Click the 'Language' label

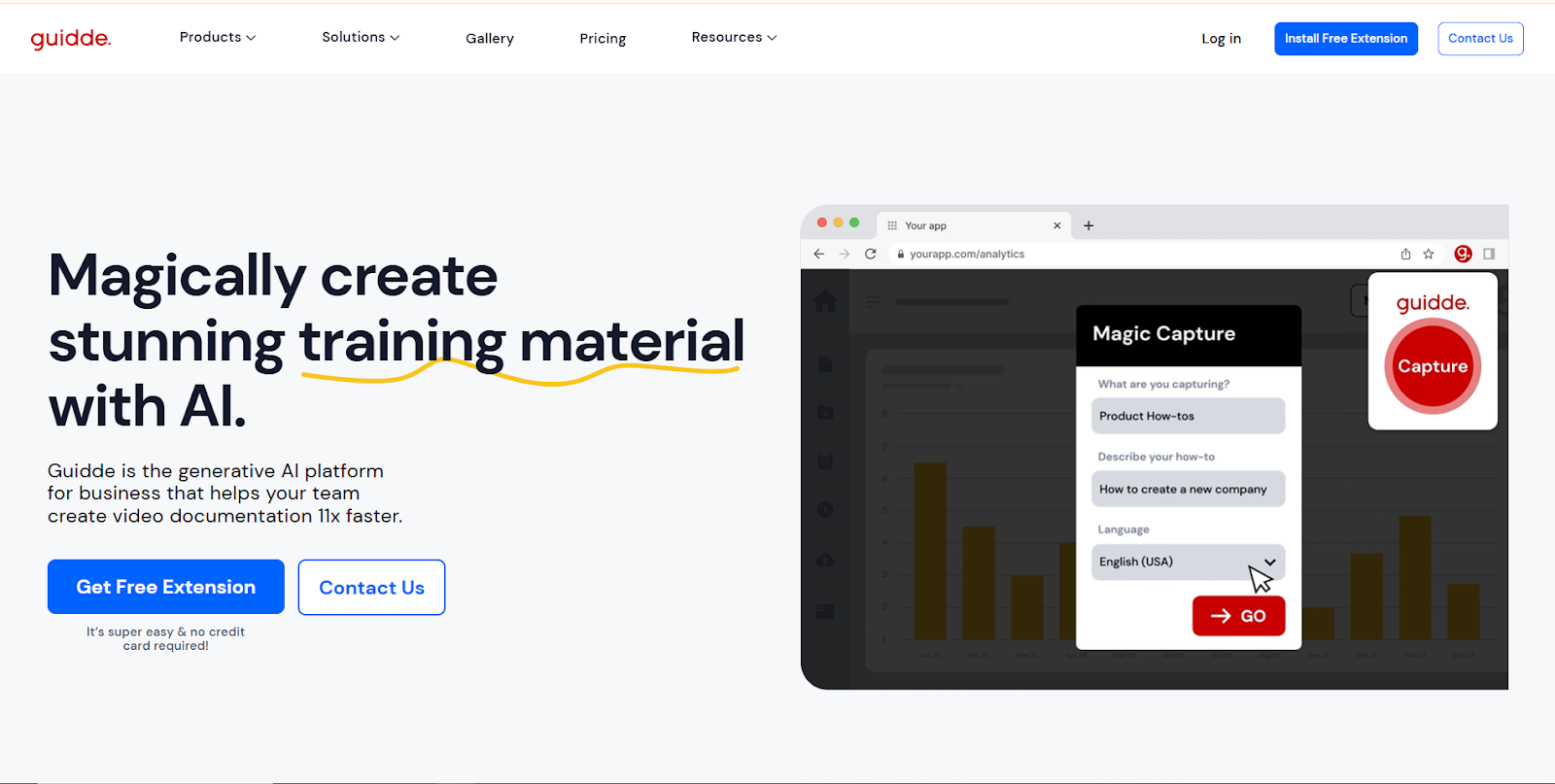tap(1123, 529)
